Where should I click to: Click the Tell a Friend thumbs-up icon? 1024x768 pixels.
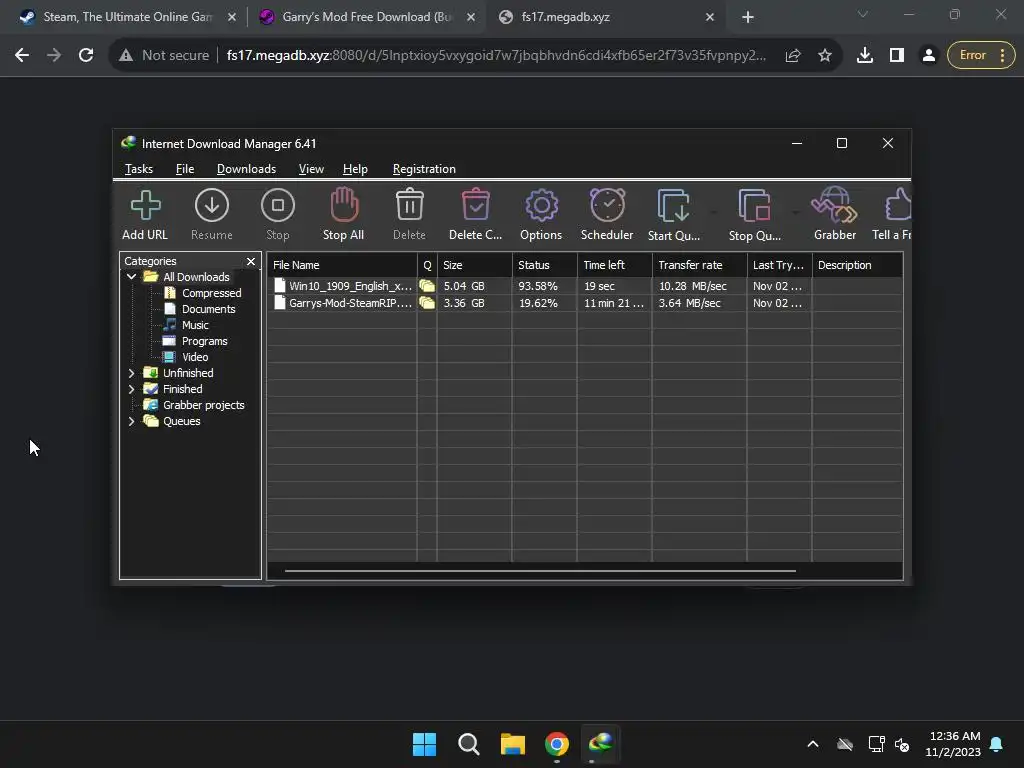pyautogui.click(x=898, y=205)
